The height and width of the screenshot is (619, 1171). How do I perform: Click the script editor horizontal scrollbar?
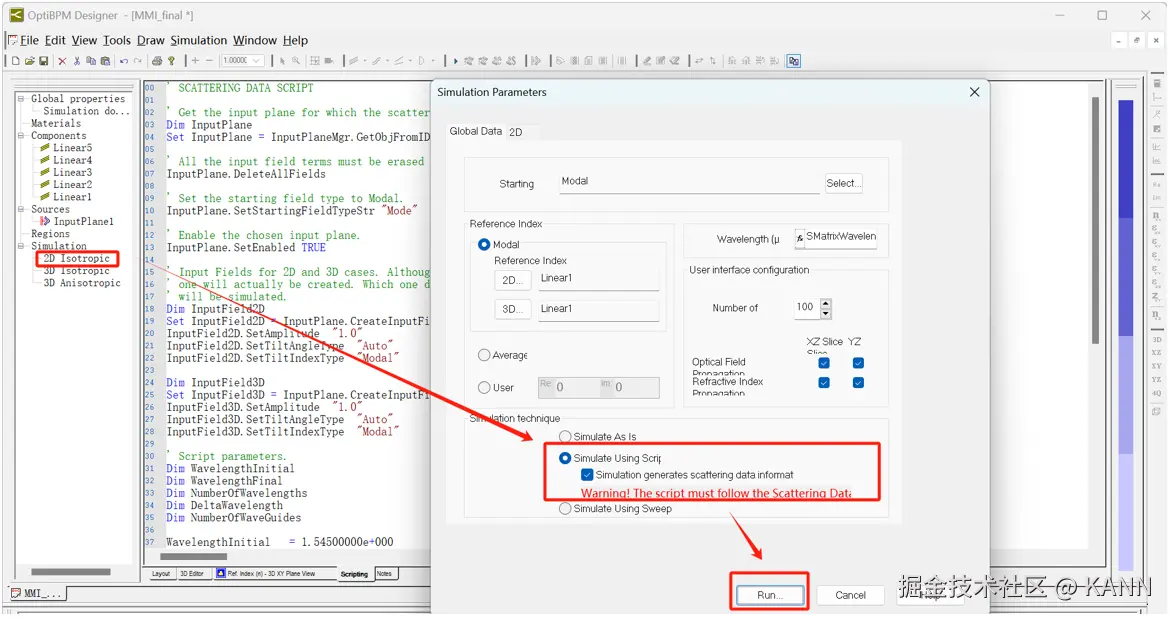pos(193,556)
